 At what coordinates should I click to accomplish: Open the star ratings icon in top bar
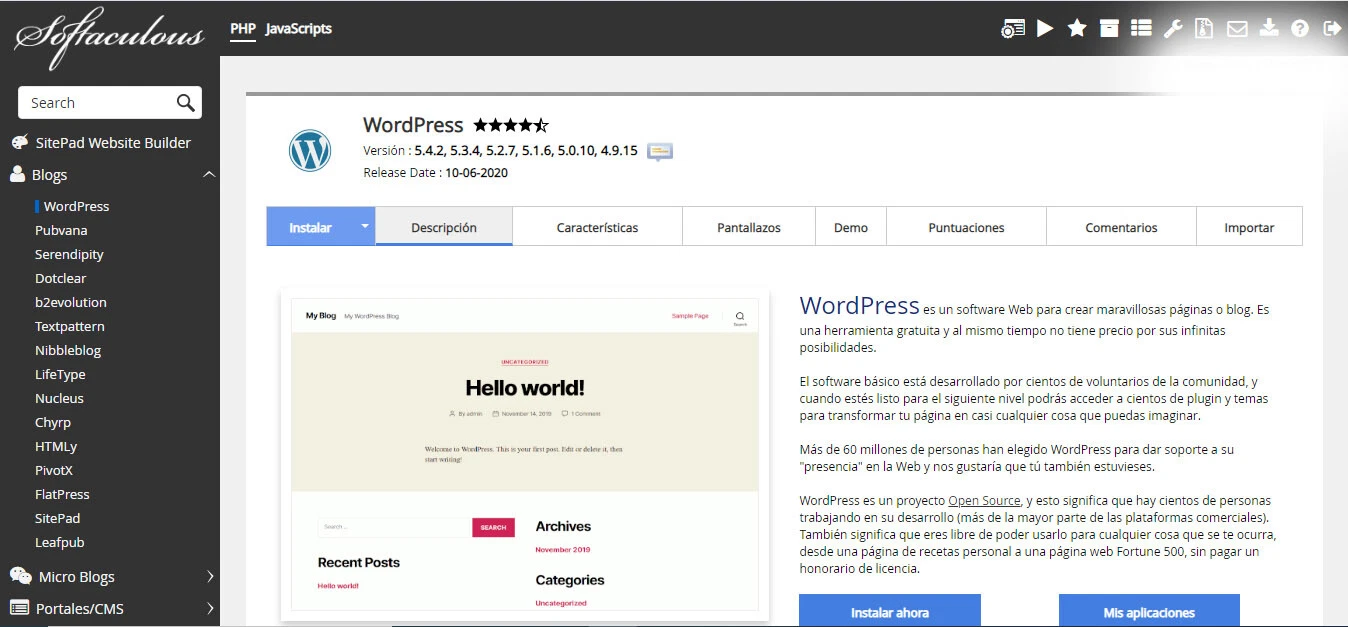click(x=1077, y=28)
